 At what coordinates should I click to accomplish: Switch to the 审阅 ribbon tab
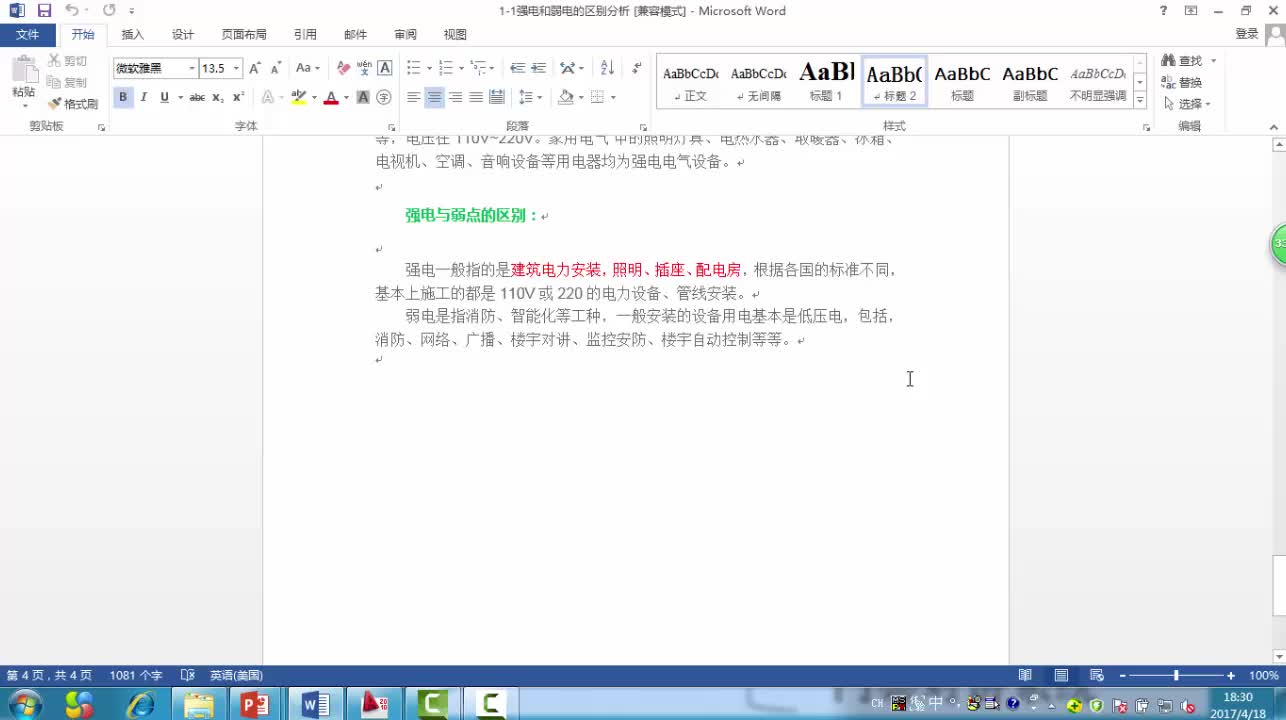coord(405,34)
